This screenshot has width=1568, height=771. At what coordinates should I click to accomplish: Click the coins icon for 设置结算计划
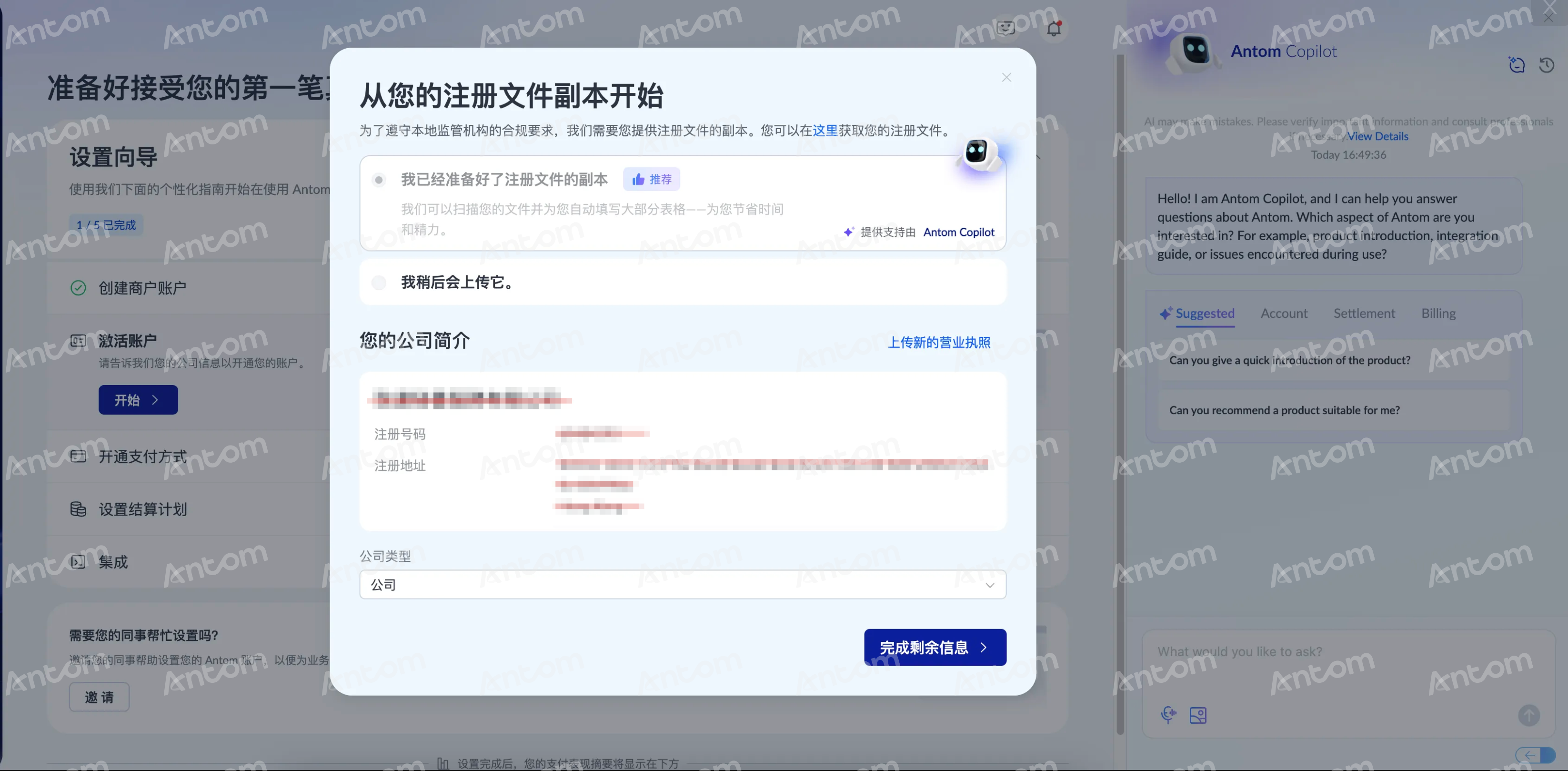point(78,508)
